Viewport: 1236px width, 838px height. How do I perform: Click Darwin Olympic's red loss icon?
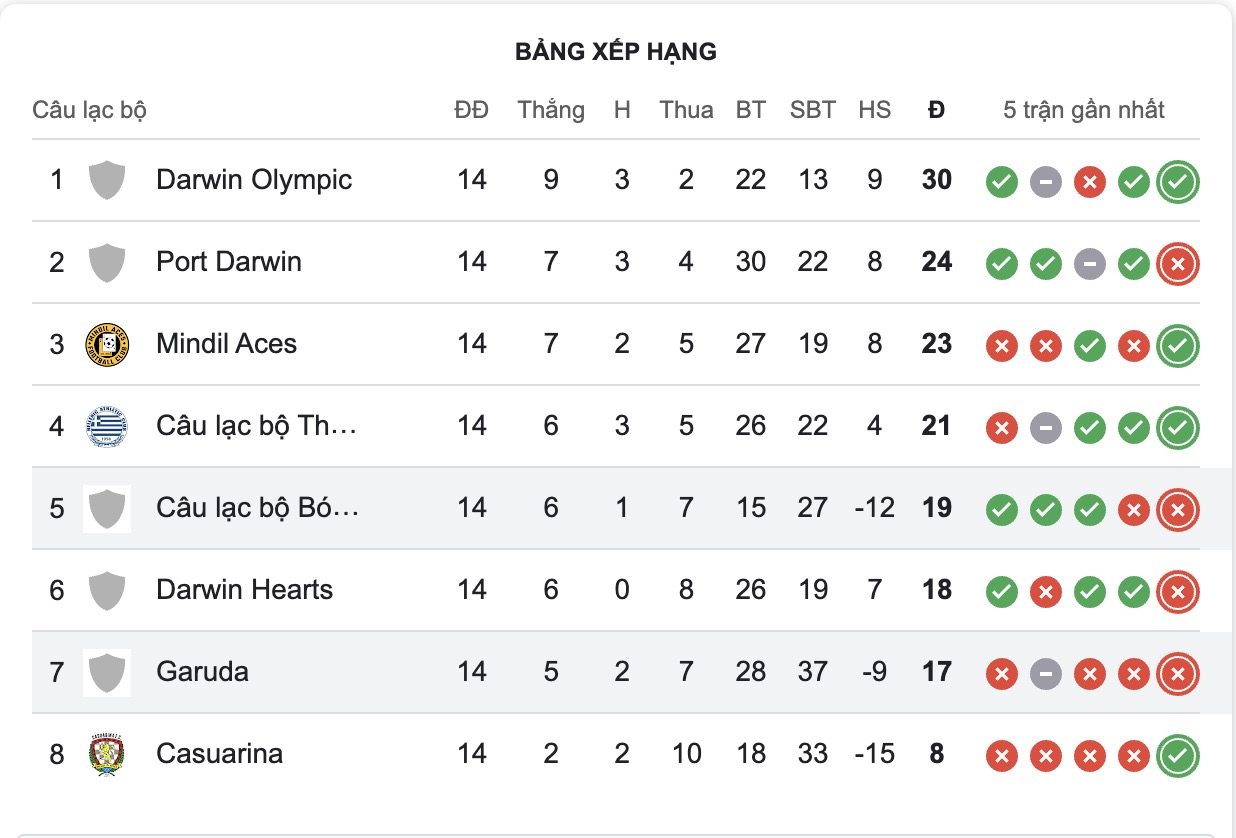(x=1090, y=183)
